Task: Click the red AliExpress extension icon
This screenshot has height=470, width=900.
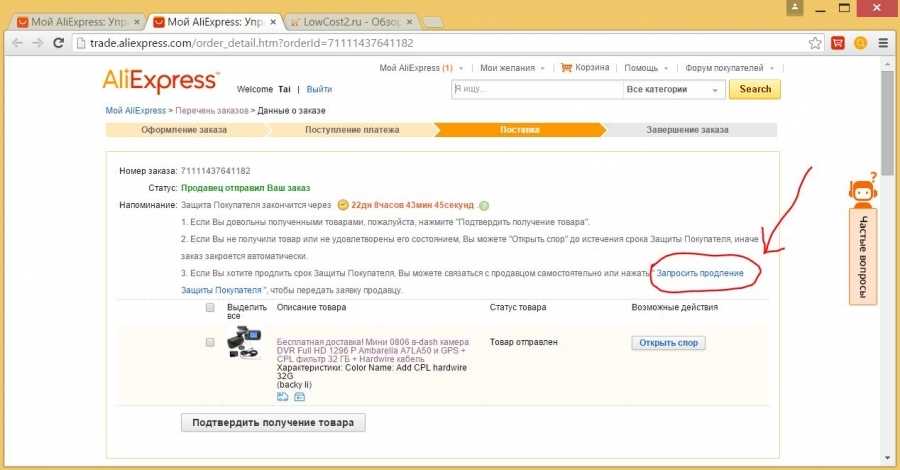Action: pyautogui.click(x=838, y=43)
